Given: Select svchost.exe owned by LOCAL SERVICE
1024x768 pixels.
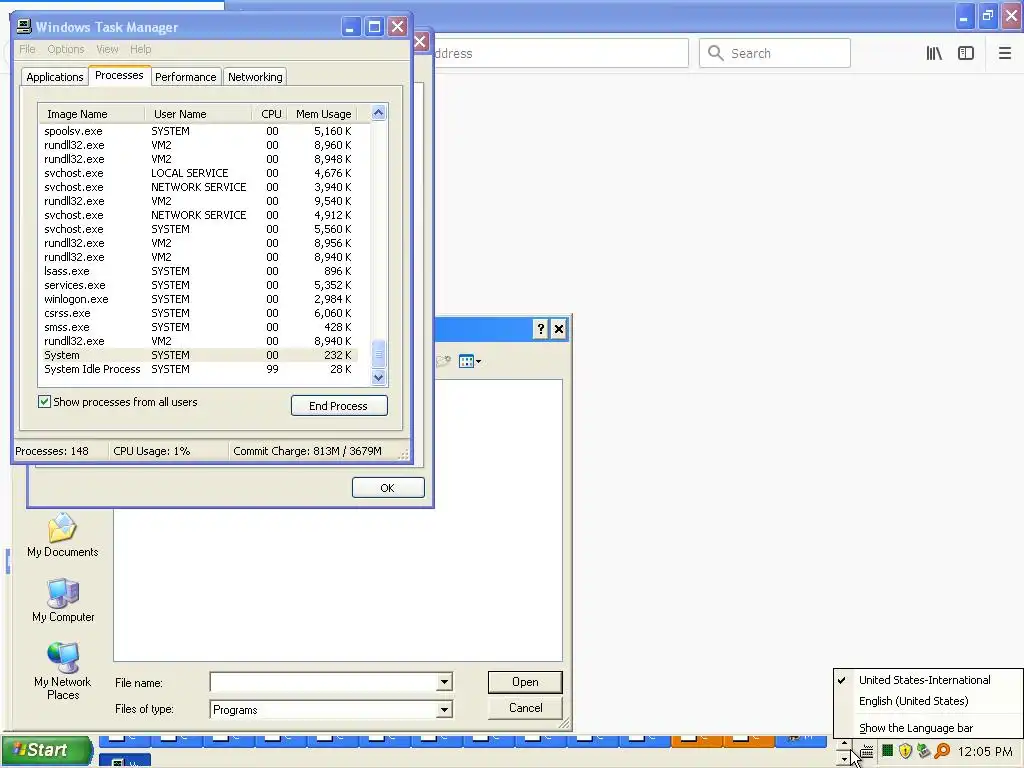Looking at the screenshot, I should (198, 173).
